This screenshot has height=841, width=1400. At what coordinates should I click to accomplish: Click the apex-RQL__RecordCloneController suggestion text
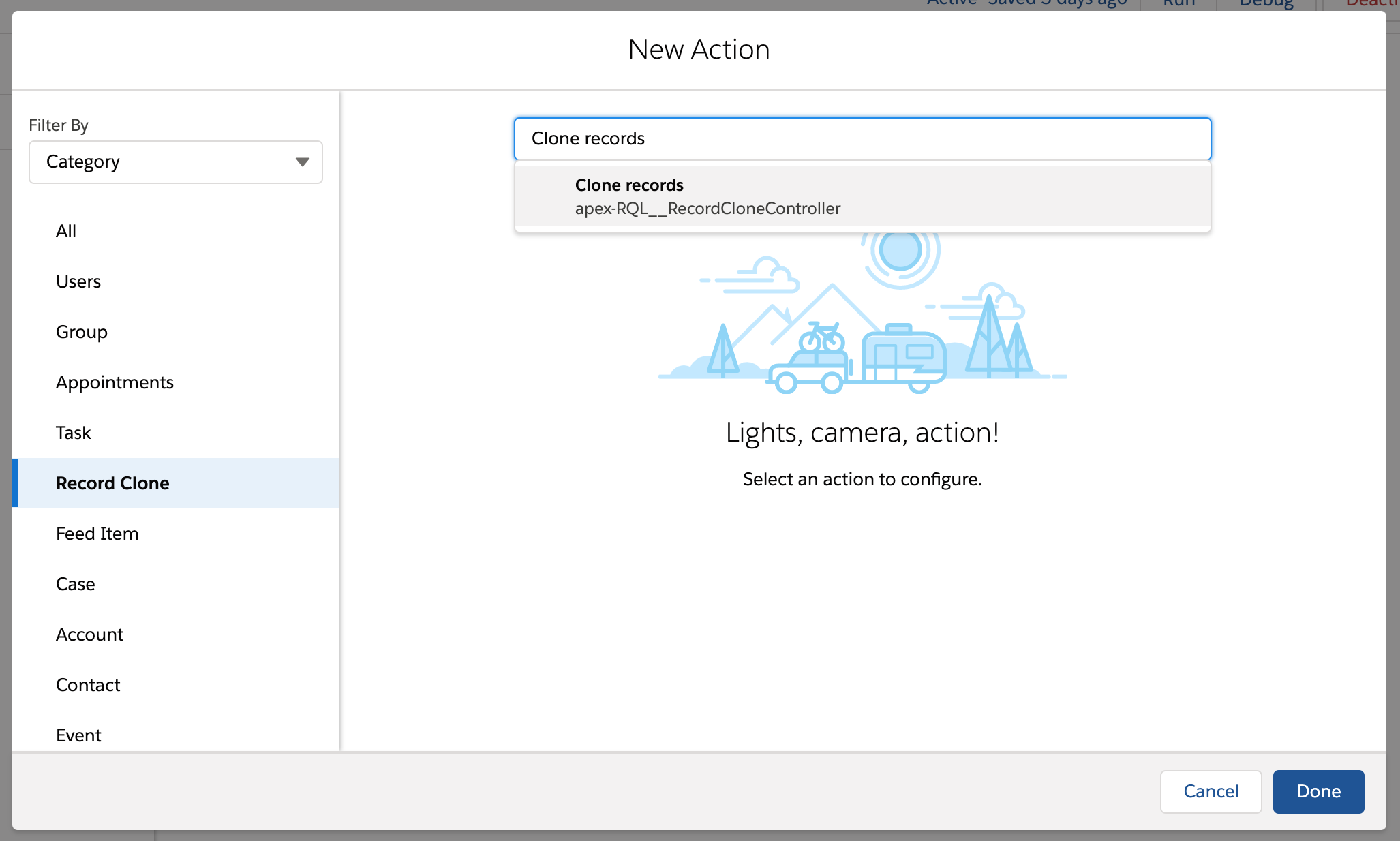707,209
